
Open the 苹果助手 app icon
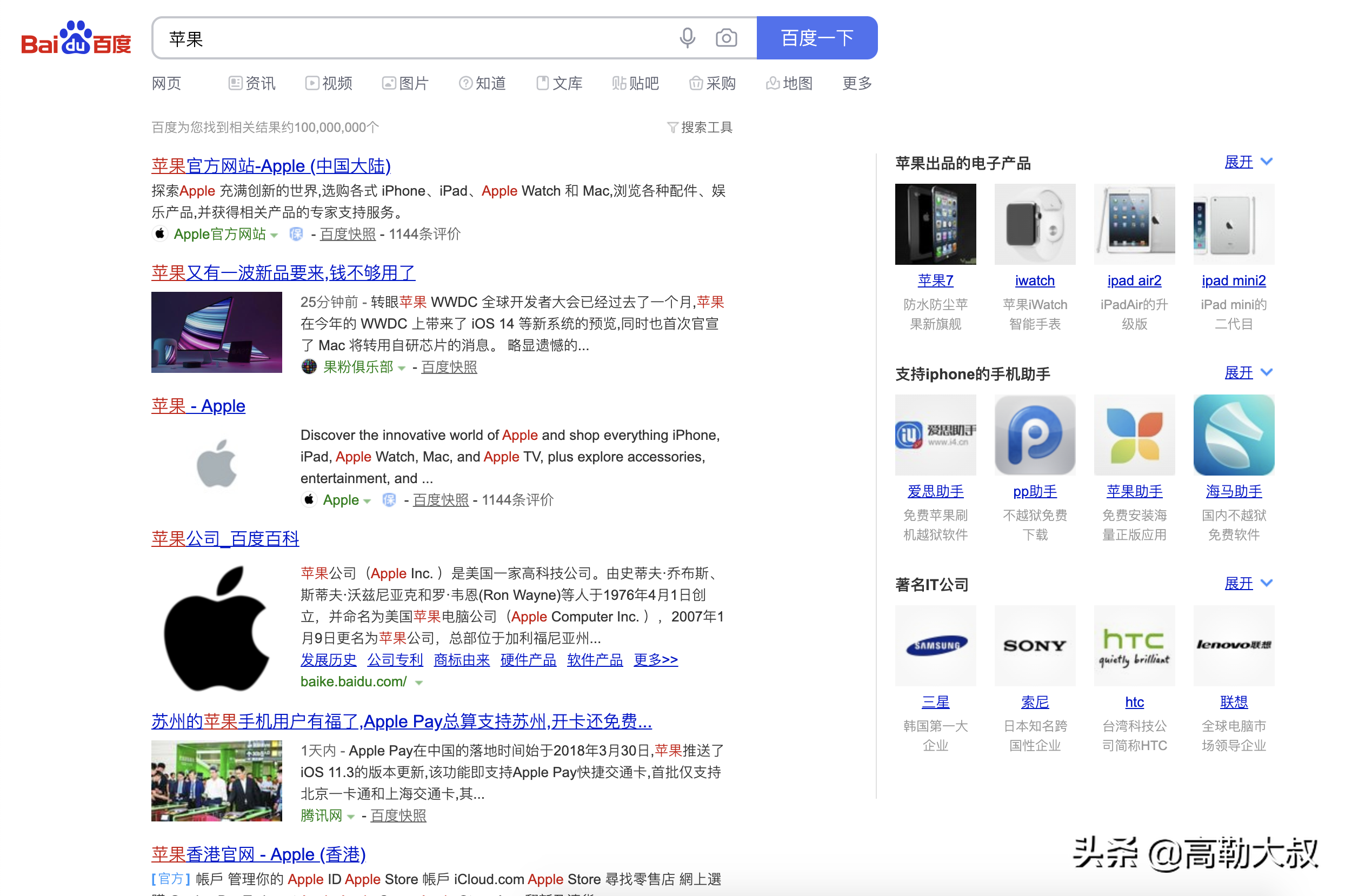tap(1135, 435)
